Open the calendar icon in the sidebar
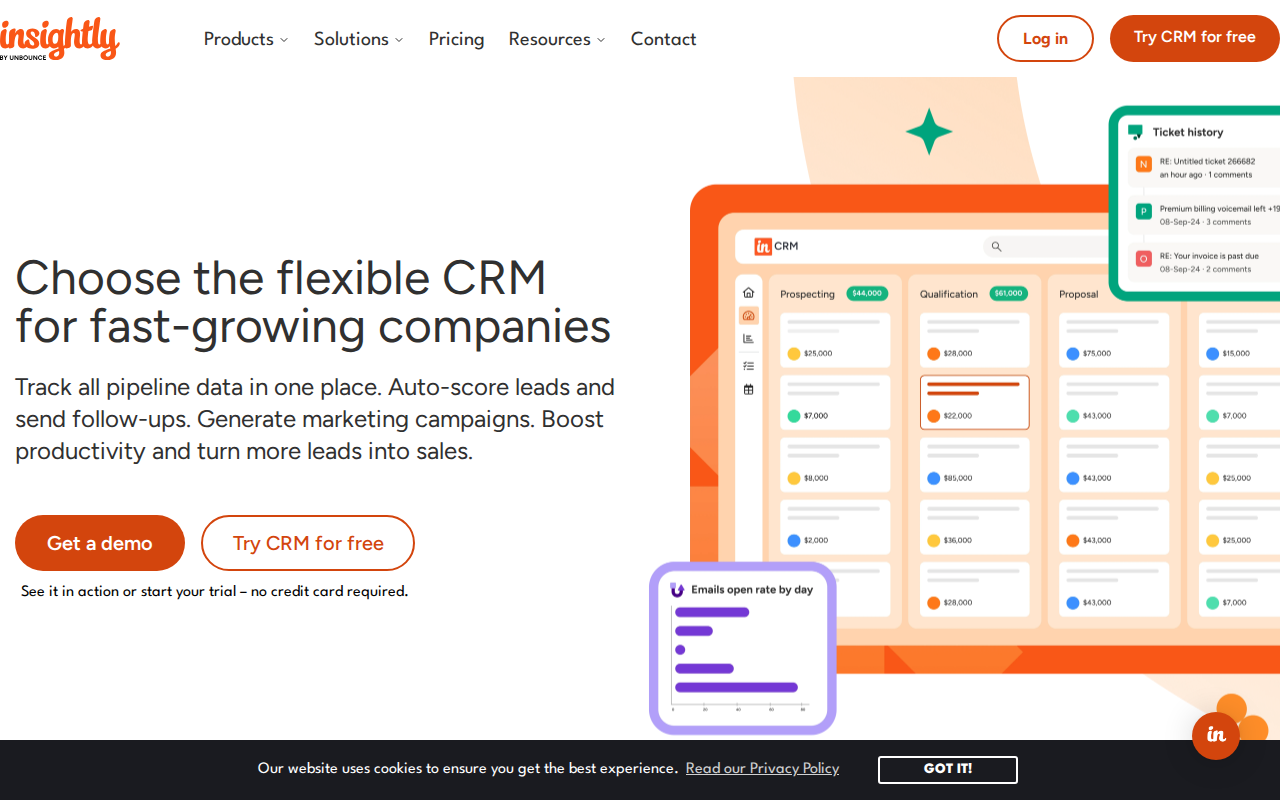Screen dimensions: 1280x800 click(x=748, y=388)
